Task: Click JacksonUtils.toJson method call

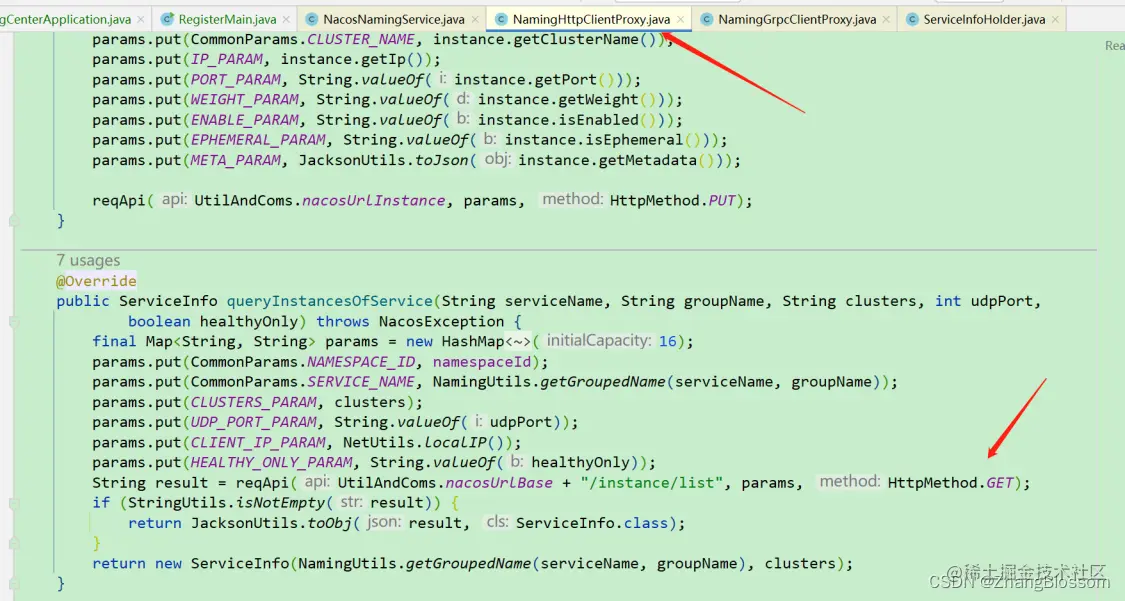Action: [x=383, y=161]
